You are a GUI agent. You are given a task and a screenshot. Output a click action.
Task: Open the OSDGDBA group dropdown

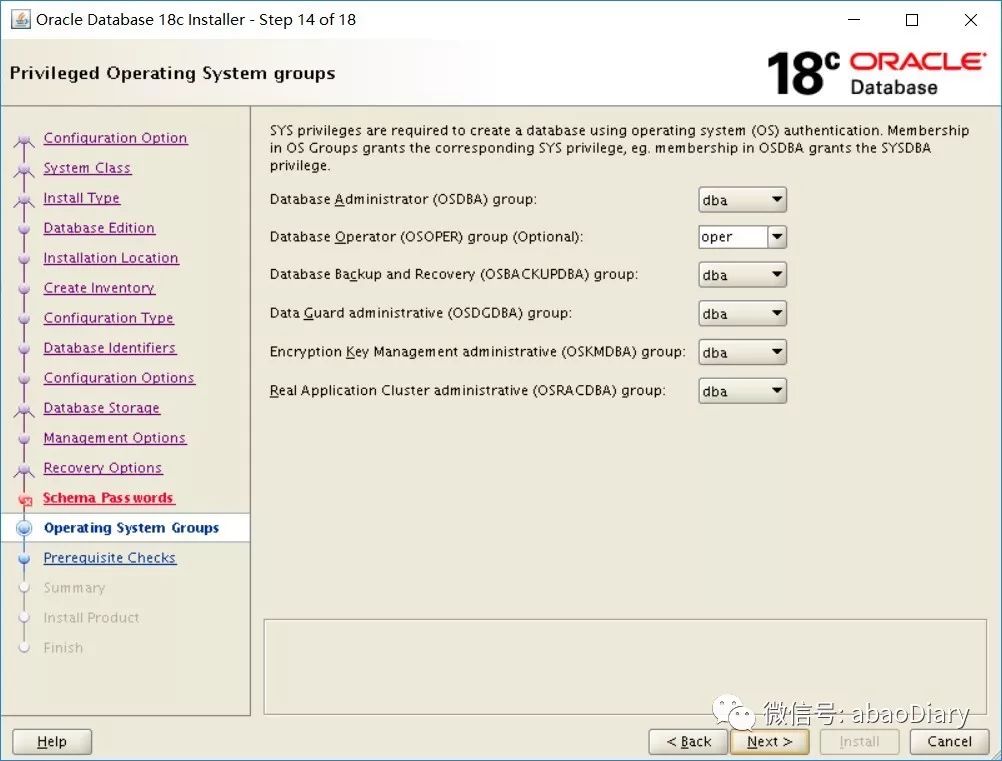click(742, 314)
